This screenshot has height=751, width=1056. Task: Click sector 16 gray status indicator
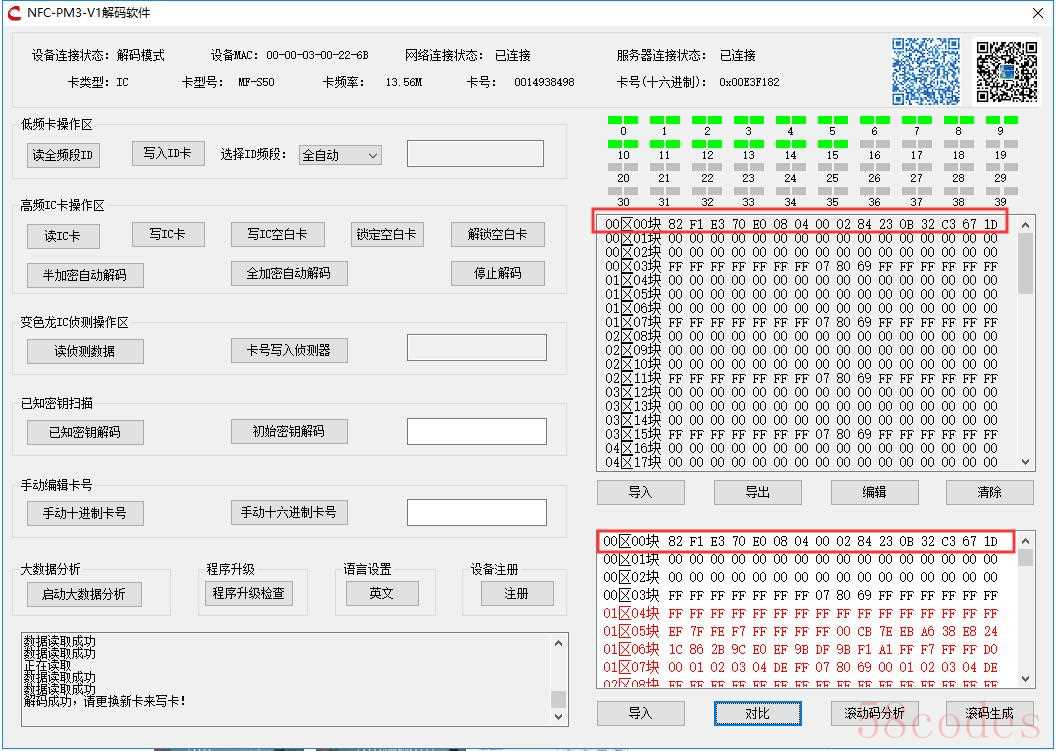click(874, 143)
